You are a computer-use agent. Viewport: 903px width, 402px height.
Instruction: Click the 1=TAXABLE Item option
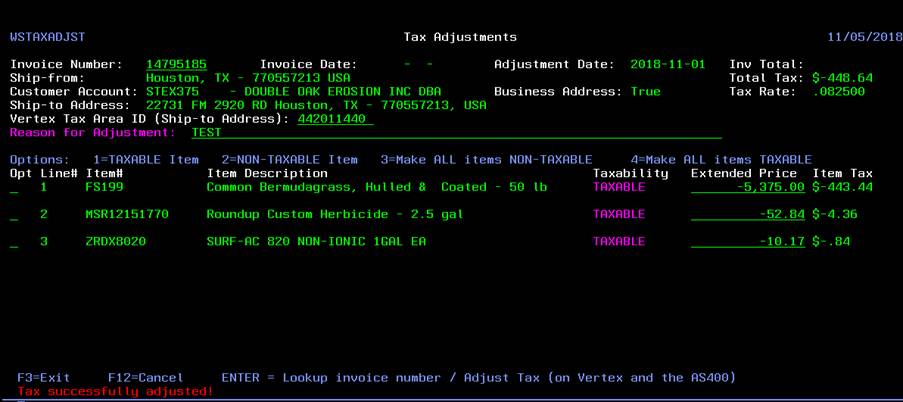145,160
